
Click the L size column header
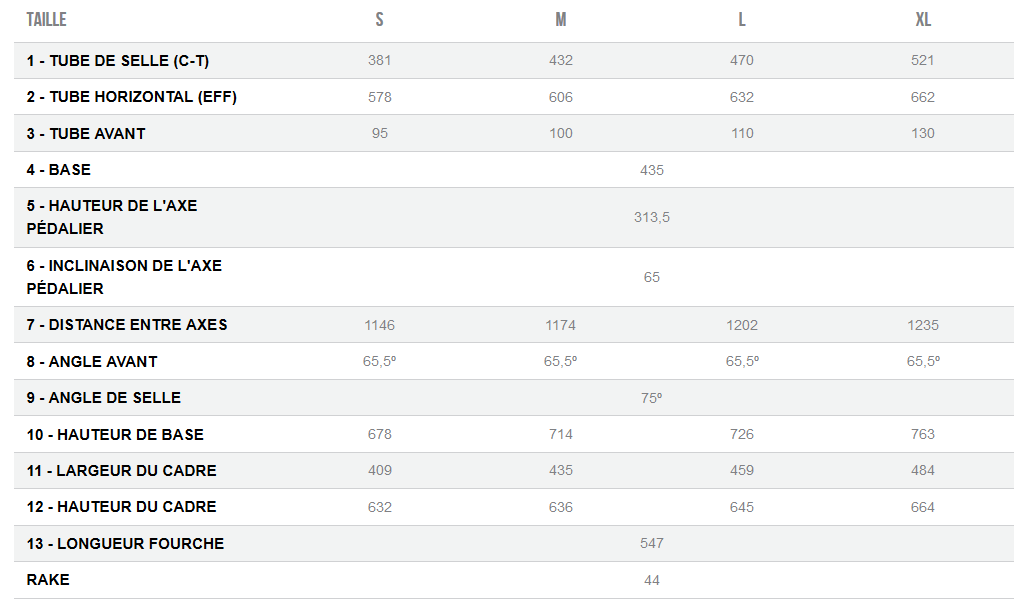click(742, 20)
